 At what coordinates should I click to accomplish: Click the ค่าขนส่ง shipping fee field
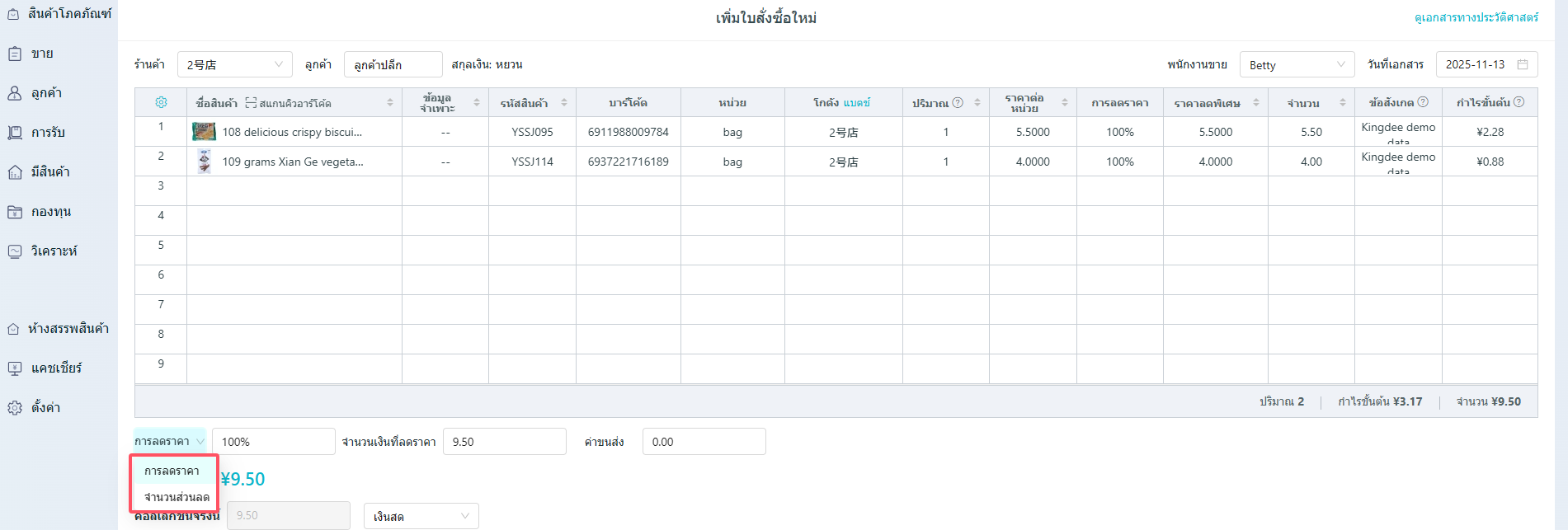(x=703, y=442)
